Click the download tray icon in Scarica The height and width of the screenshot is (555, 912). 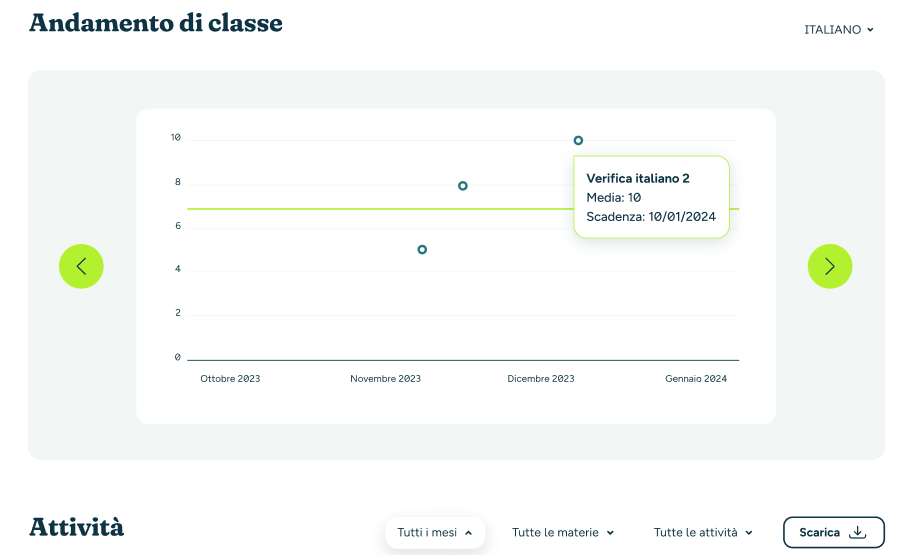pyautogui.click(x=857, y=532)
